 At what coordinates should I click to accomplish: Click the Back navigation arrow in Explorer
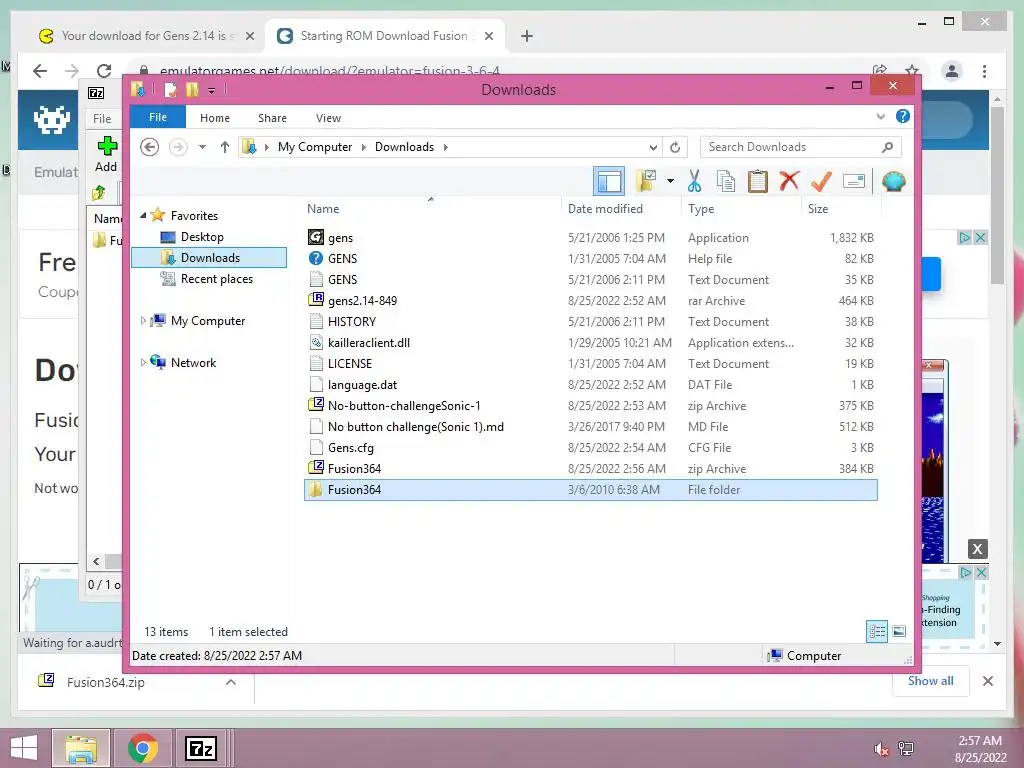150,147
